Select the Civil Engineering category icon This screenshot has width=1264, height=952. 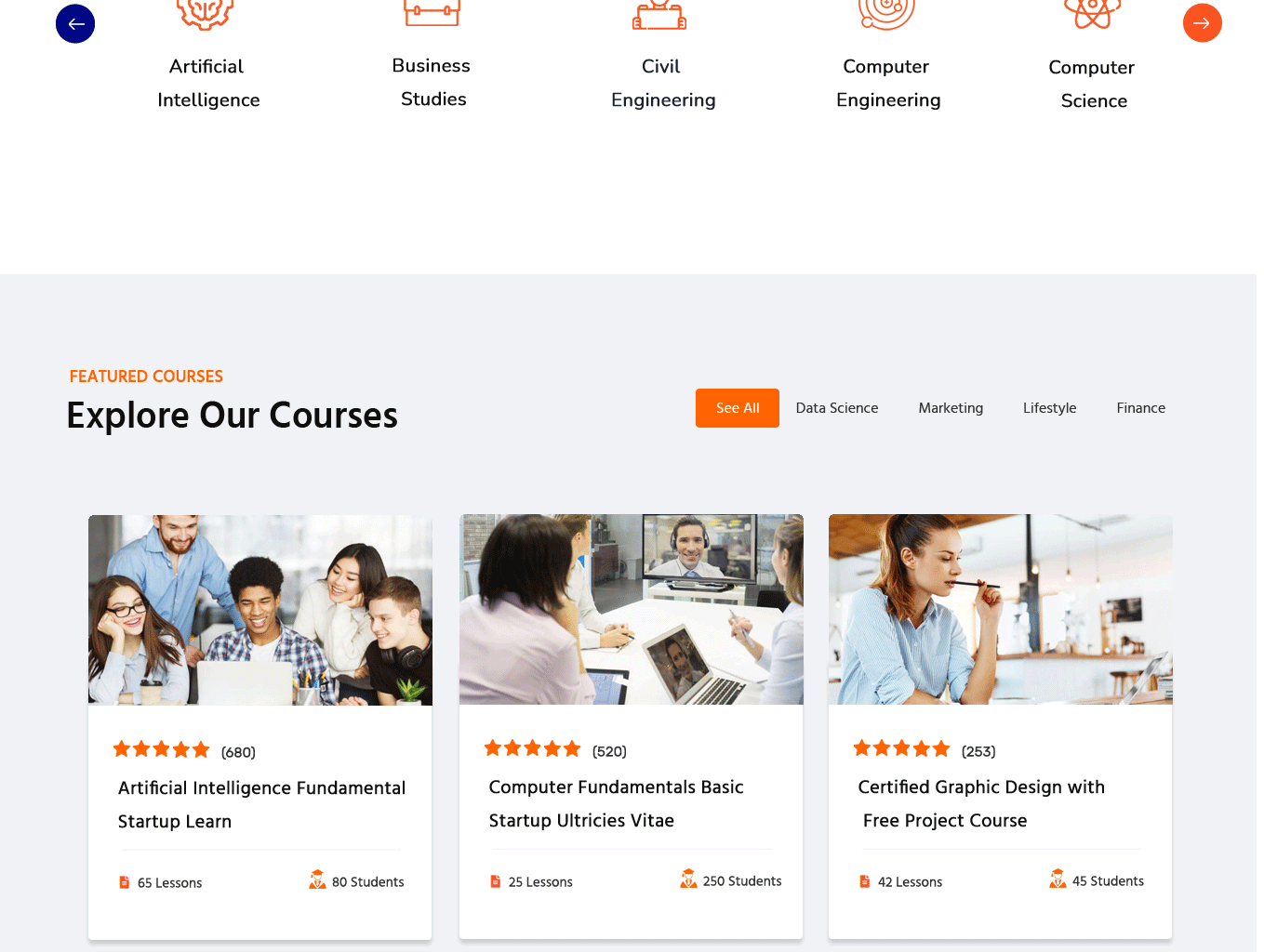pyautogui.click(x=660, y=14)
